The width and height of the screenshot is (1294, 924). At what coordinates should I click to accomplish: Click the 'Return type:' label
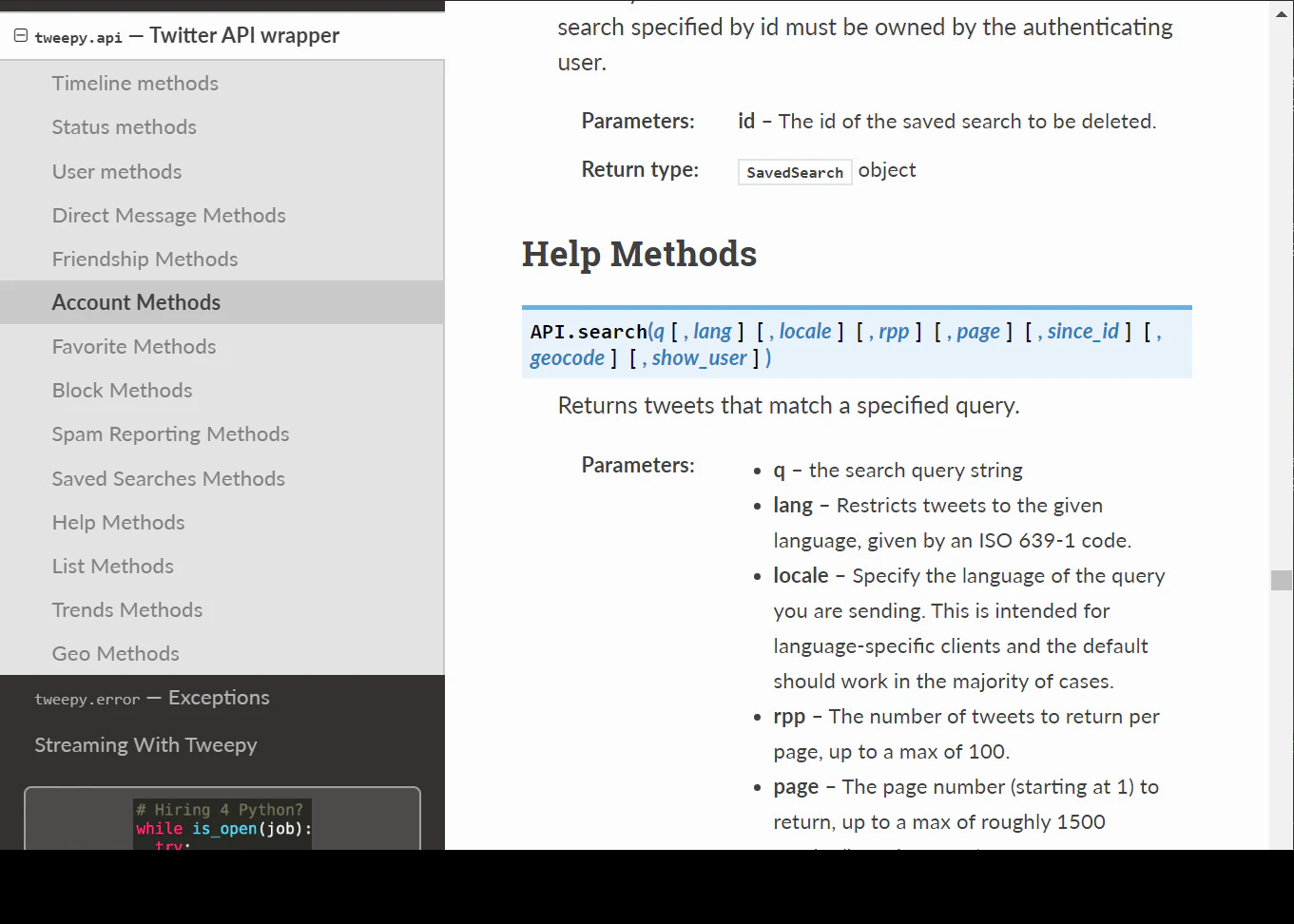tap(640, 170)
